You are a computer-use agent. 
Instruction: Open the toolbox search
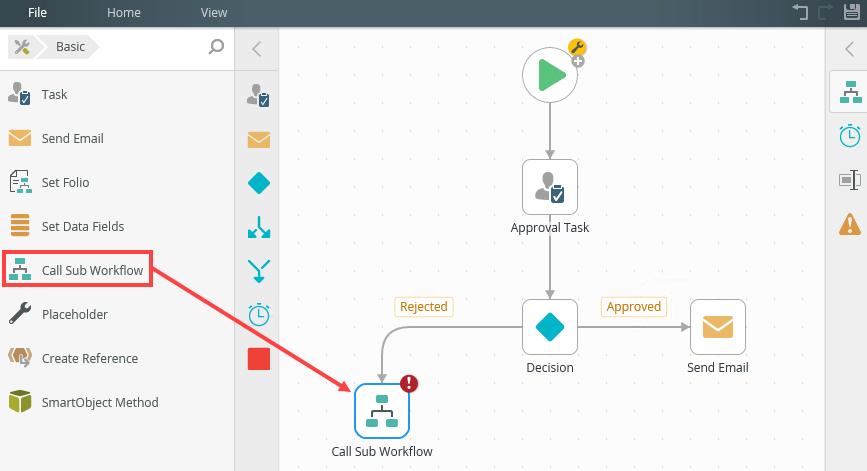pyautogui.click(x=216, y=47)
